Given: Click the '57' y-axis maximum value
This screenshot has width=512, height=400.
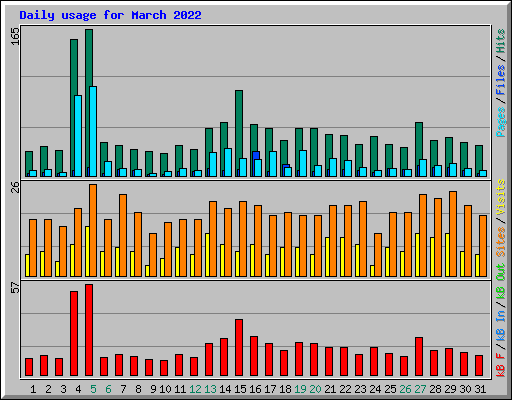Looking at the screenshot, I should coord(15,288).
